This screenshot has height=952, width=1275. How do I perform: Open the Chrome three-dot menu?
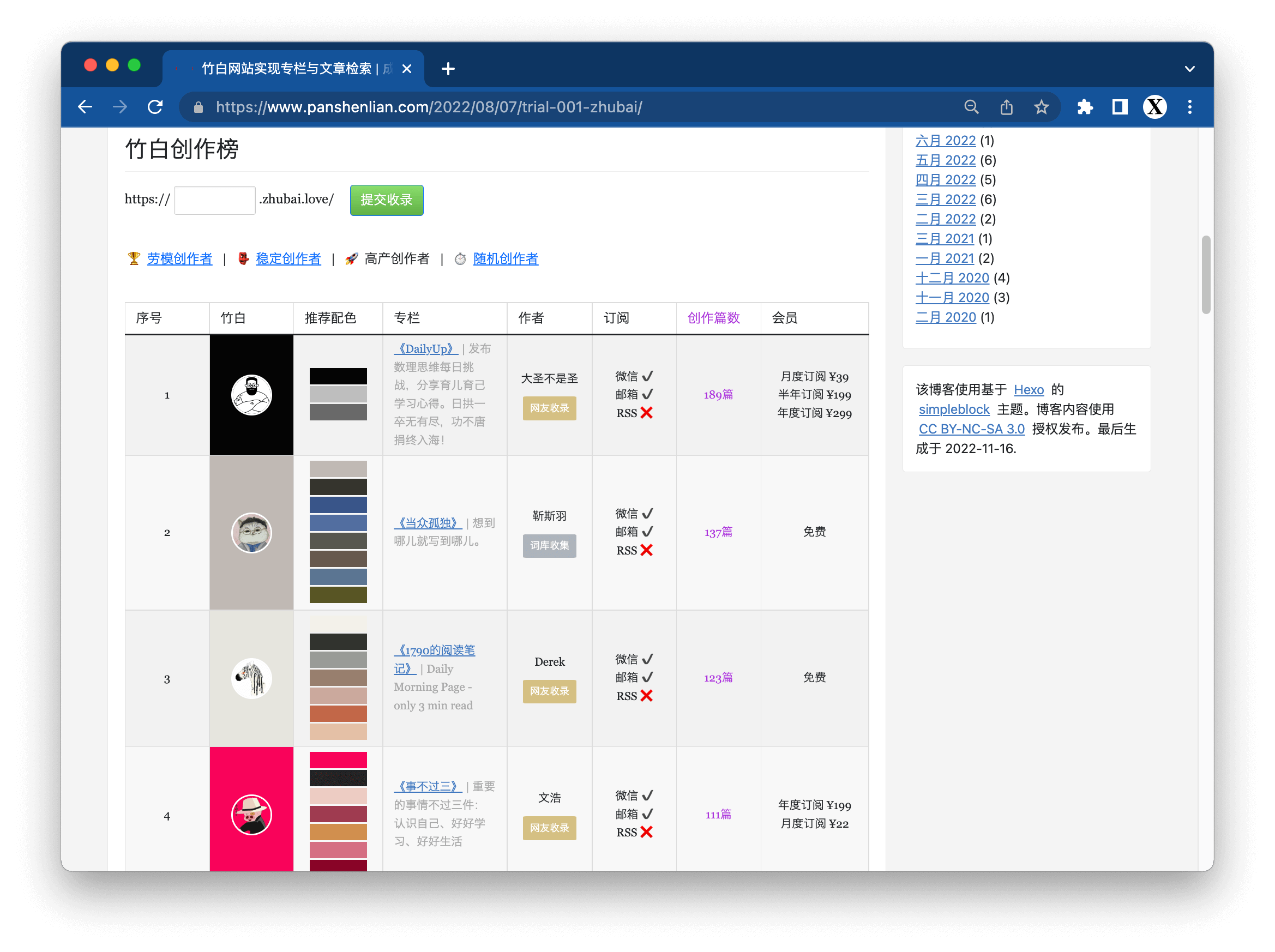(1190, 107)
